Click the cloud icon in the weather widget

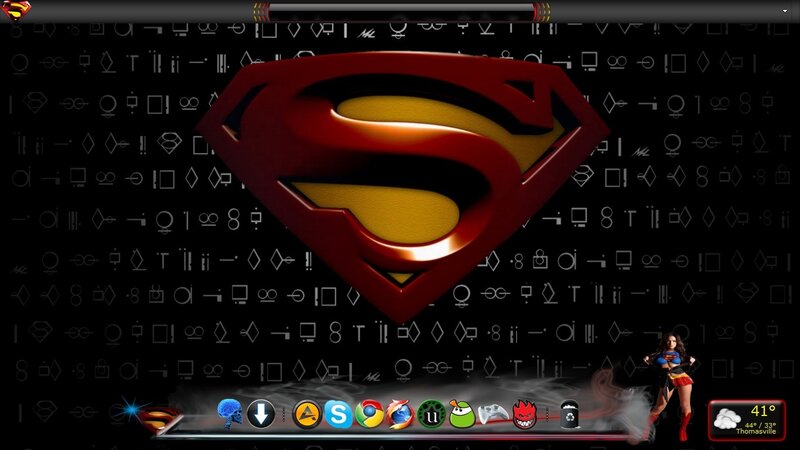click(727, 419)
